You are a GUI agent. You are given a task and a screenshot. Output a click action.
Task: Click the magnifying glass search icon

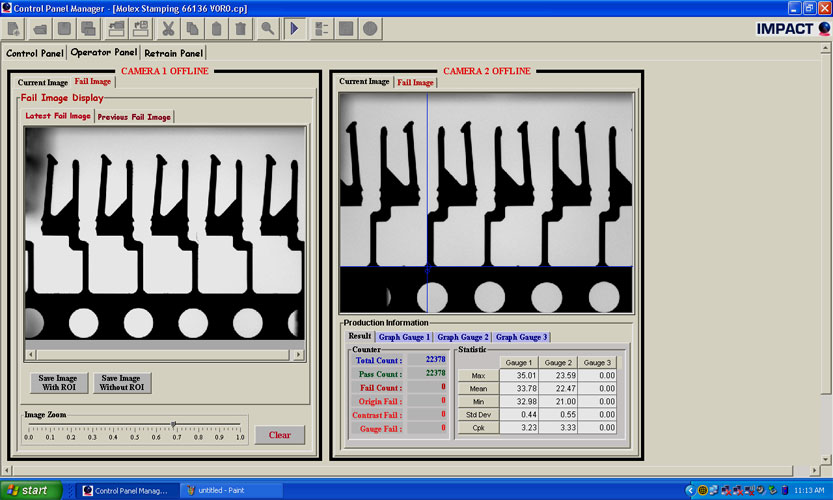[267, 28]
